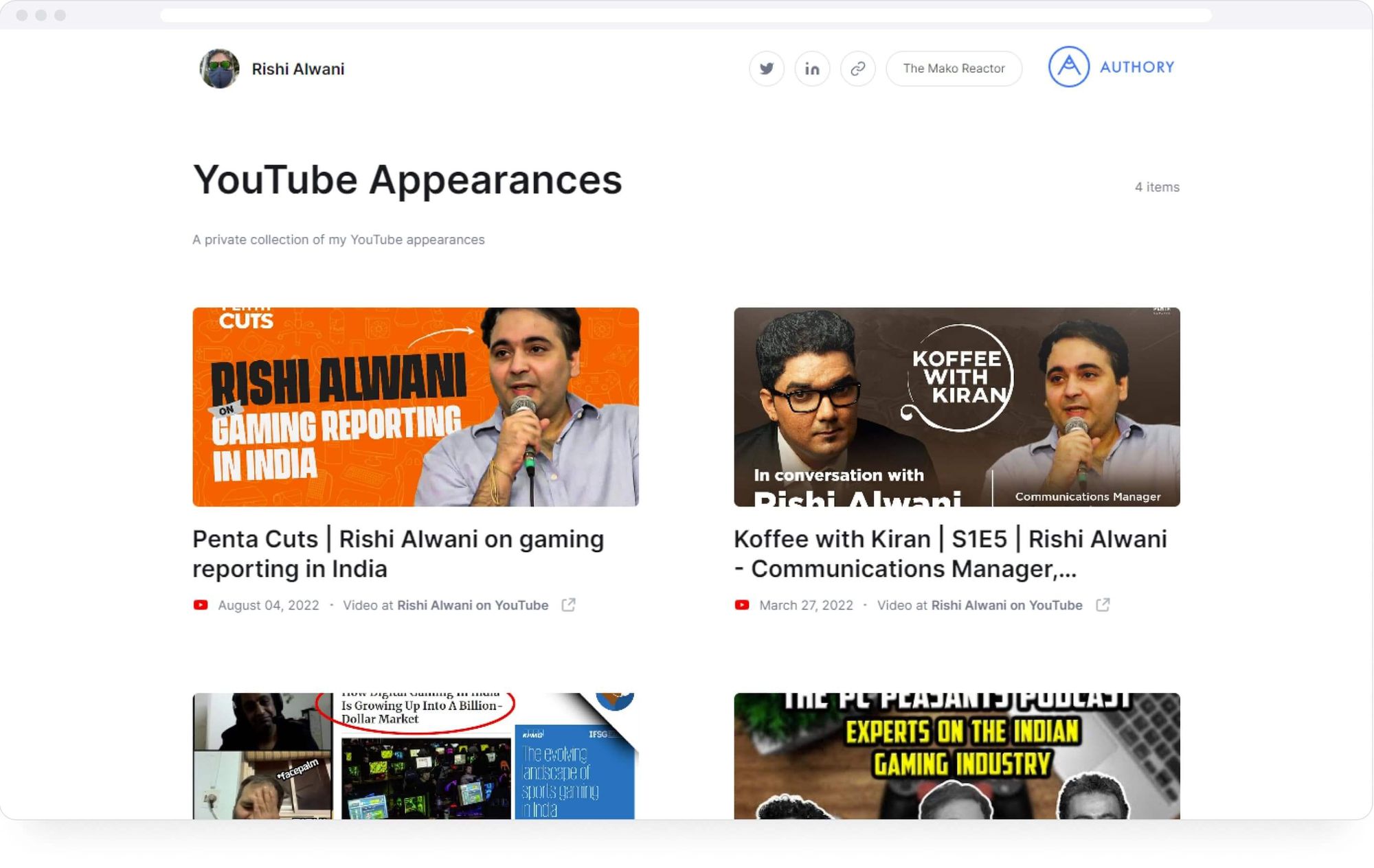Open the digital gaming billion-dollar market thumbnail

[416, 756]
